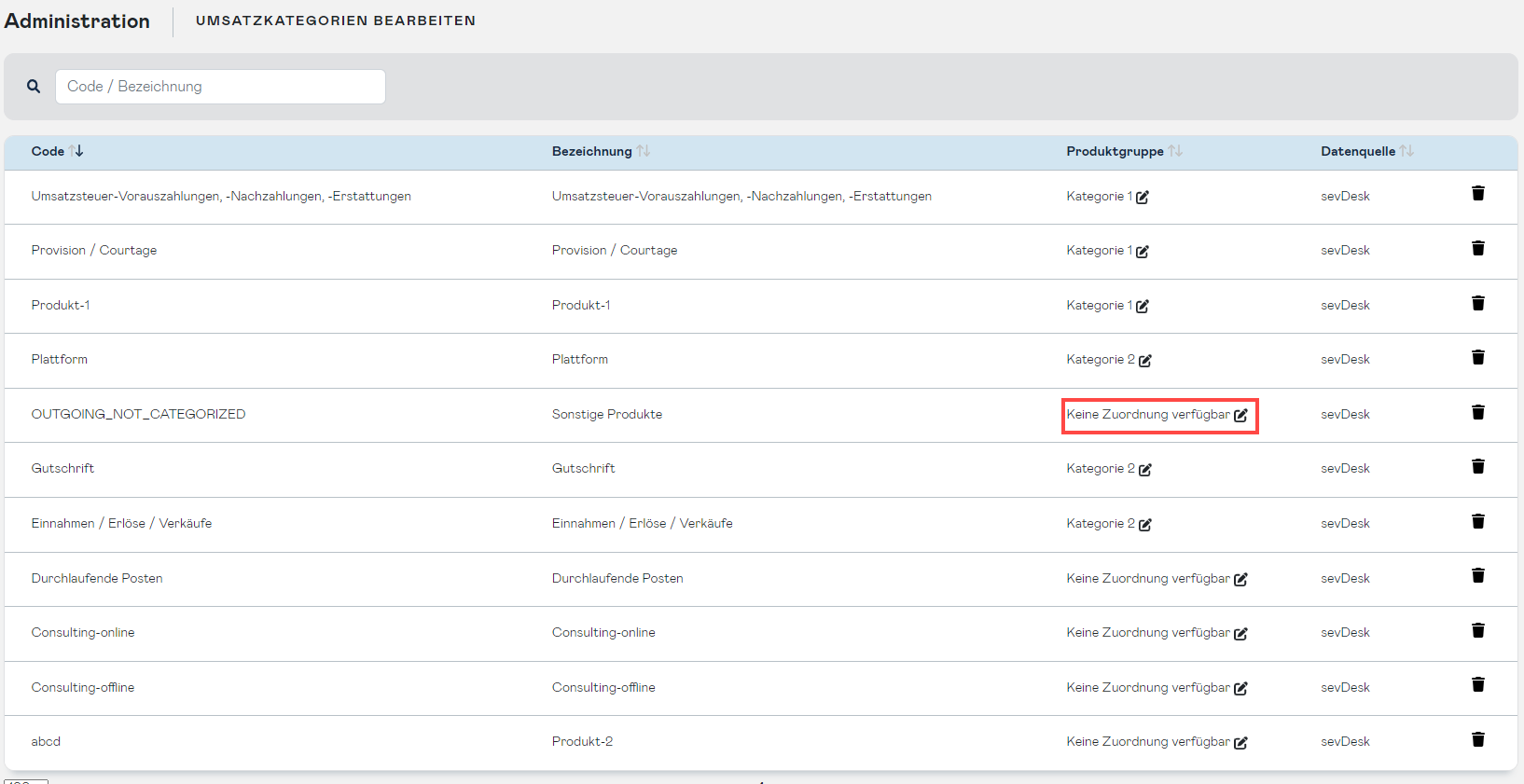Image resolution: width=1524 pixels, height=784 pixels.
Task: Click Kategorie 1 in Provision / Courtage row
Action: pyautogui.click(x=1100, y=250)
